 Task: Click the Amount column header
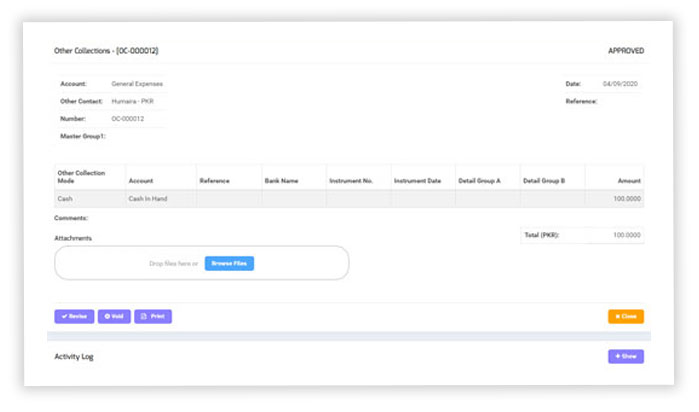pyautogui.click(x=629, y=181)
